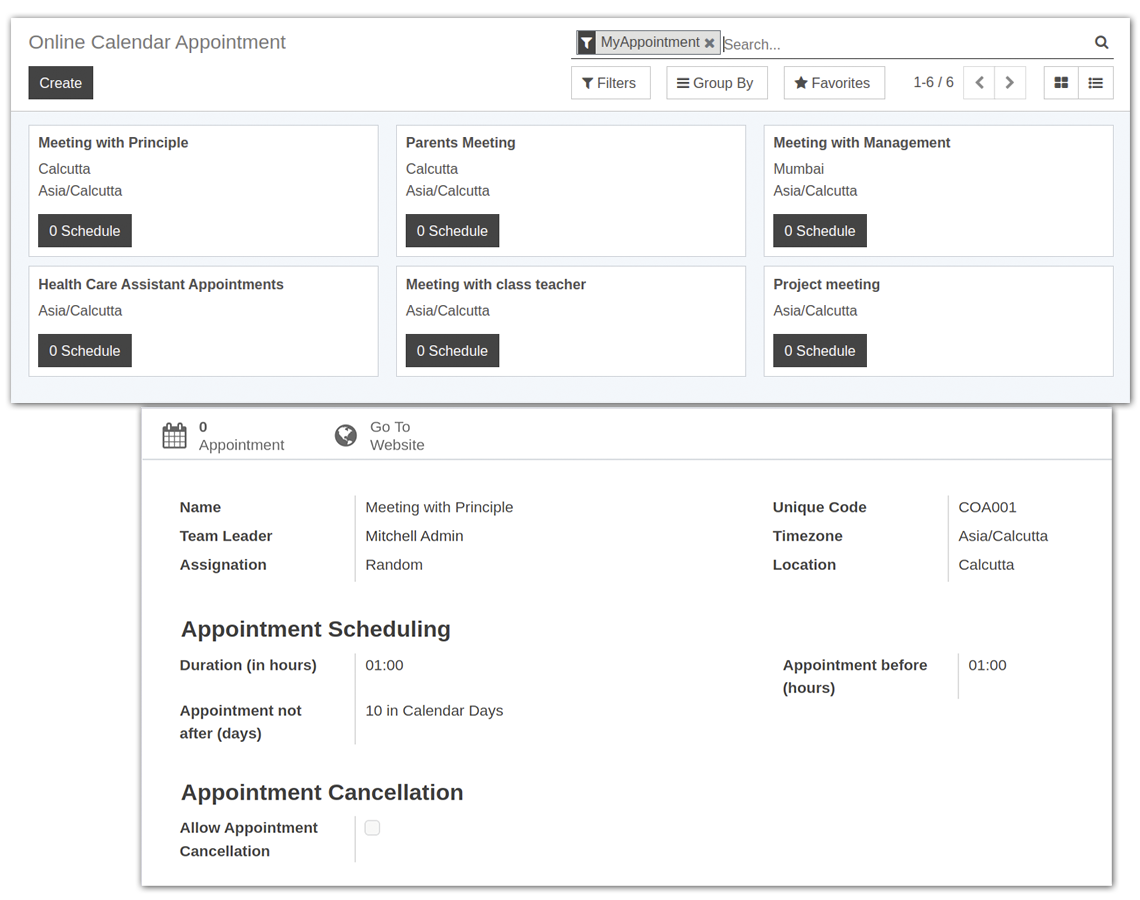1140x900 pixels.
Task: Click the Go To Website globe icon
Action: pos(346,436)
